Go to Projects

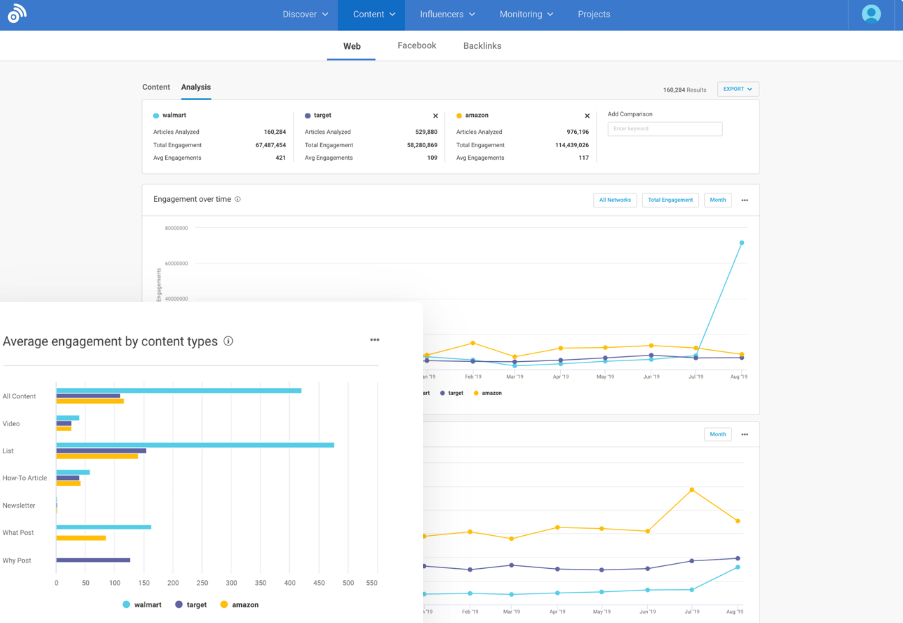pos(594,14)
